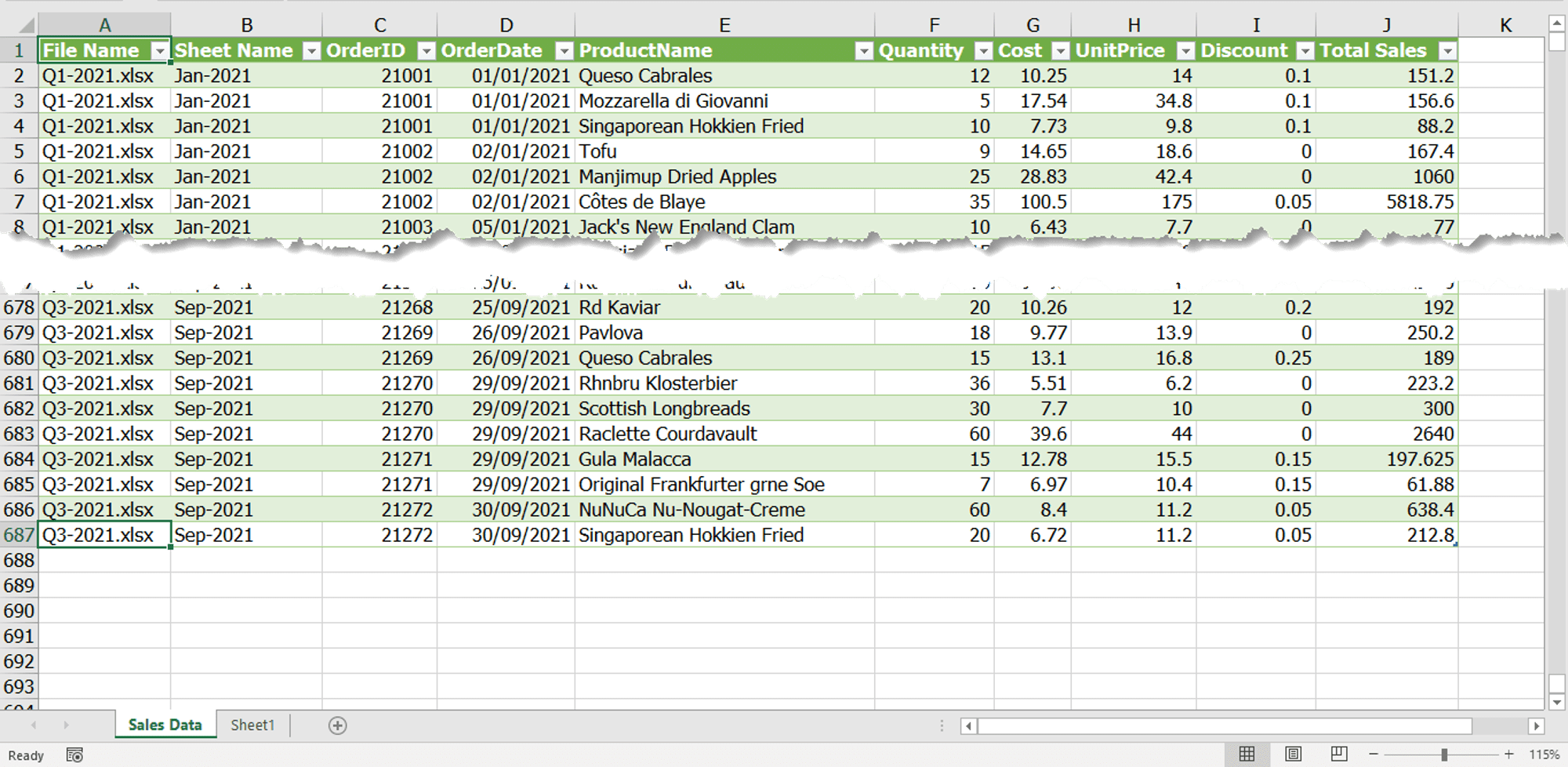Open Page Break Preview
The height and width of the screenshot is (767, 1568).
(x=1340, y=753)
